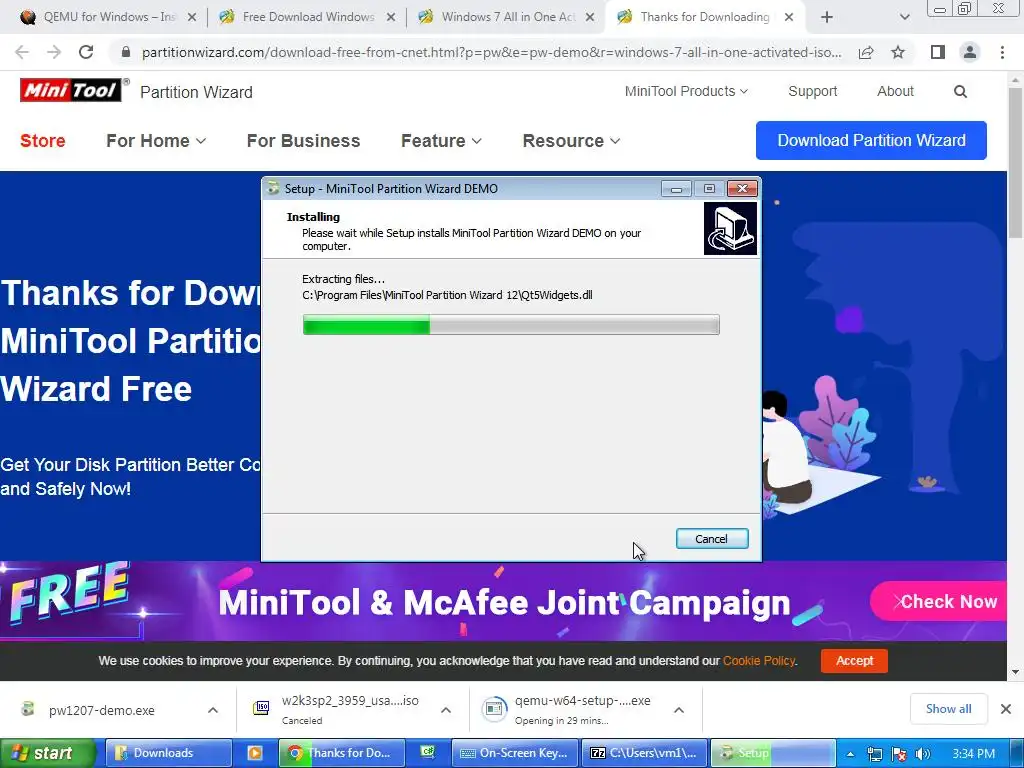The width and height of the screenshot is (1024, 768).
Task: Click Download Partition Wizard button
Action: pos(871,140)
